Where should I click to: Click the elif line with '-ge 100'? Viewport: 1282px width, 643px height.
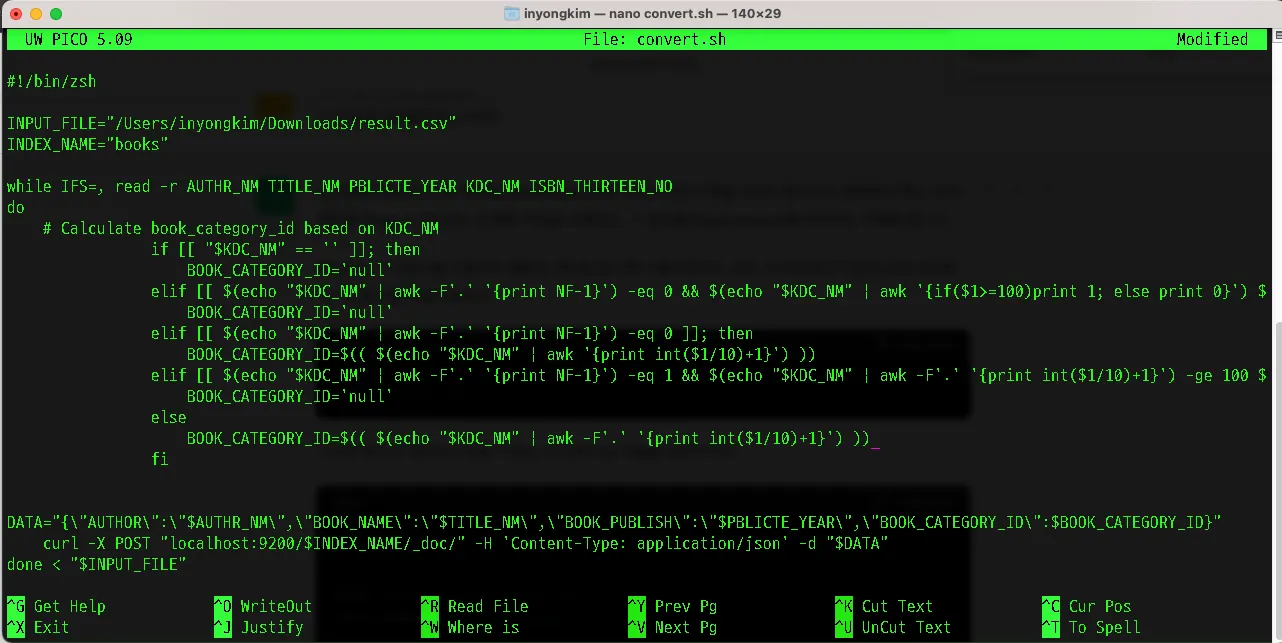709,375
